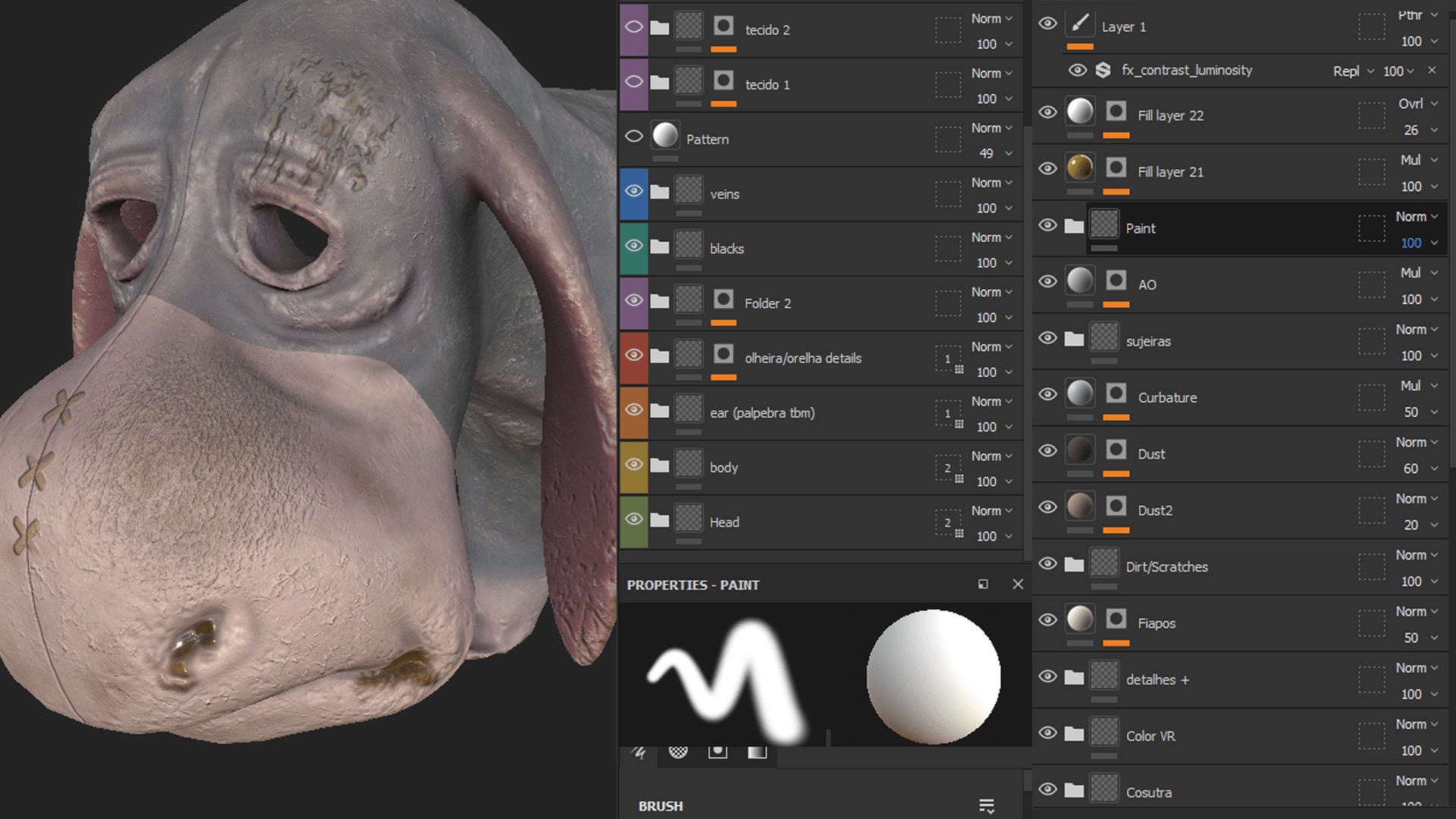
Task: Open the Alpha tab in Properties
Action: pos(678,752)
